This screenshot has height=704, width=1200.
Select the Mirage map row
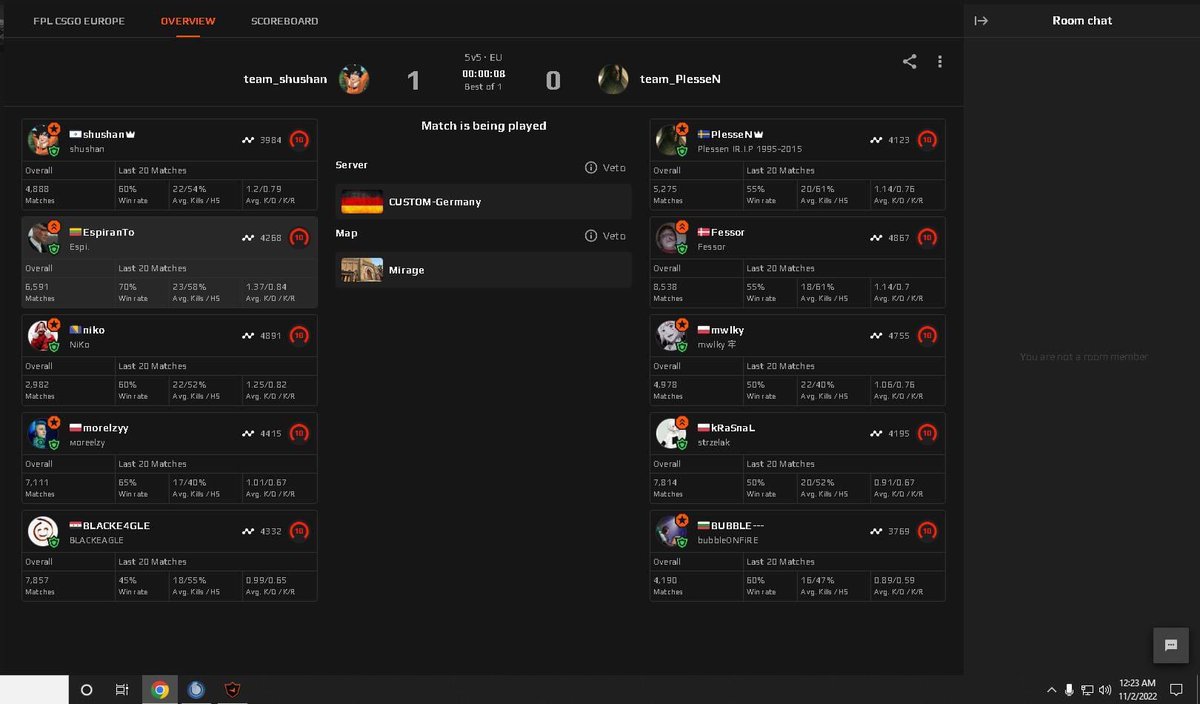pos(483,270)
